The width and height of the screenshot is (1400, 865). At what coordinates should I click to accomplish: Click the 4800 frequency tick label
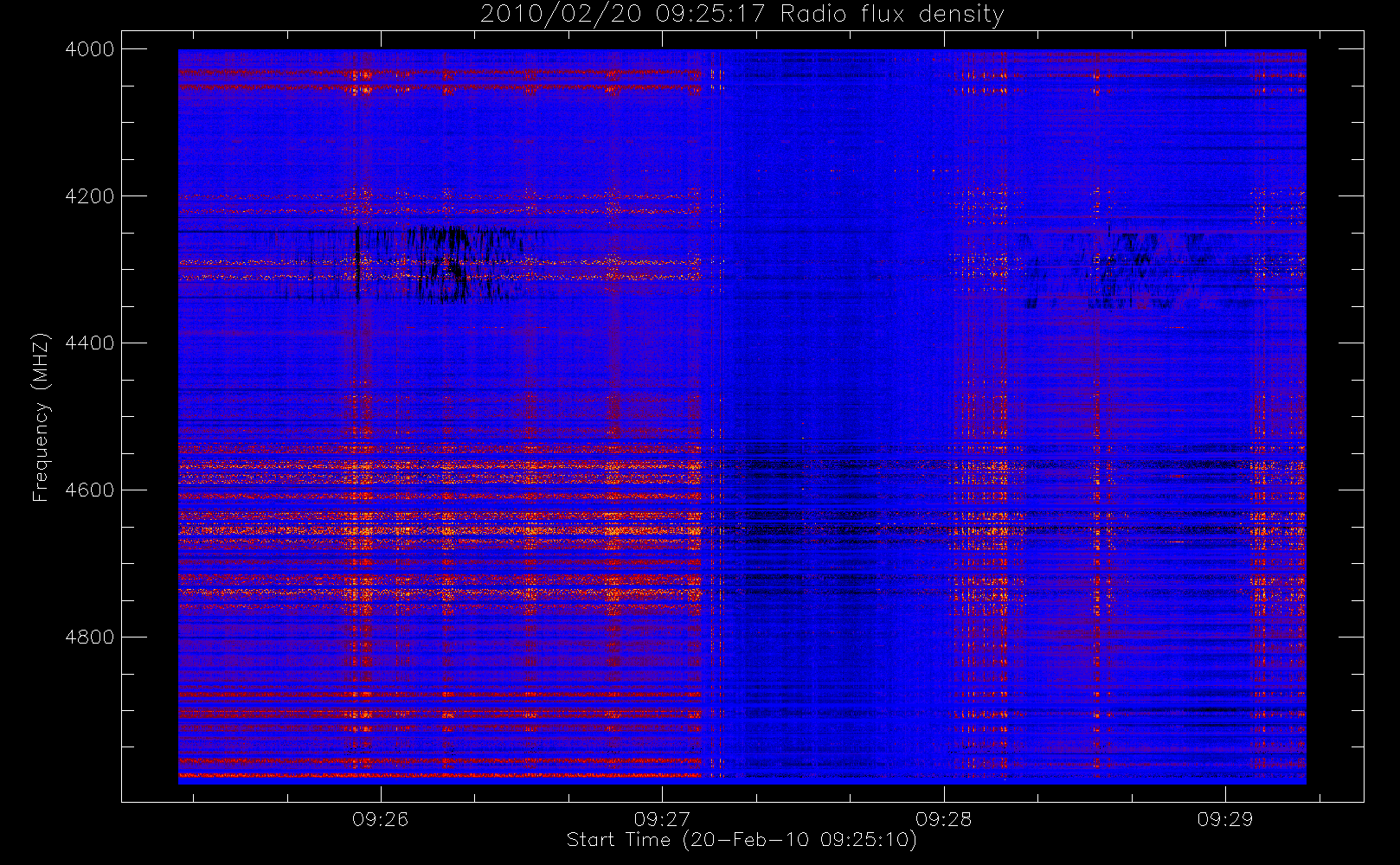click(90, 638)
